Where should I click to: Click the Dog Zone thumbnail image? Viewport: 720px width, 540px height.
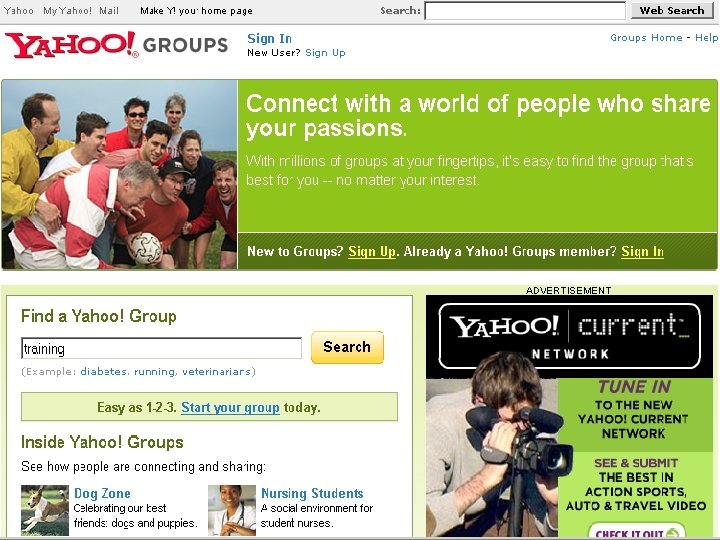pos(45,510)
